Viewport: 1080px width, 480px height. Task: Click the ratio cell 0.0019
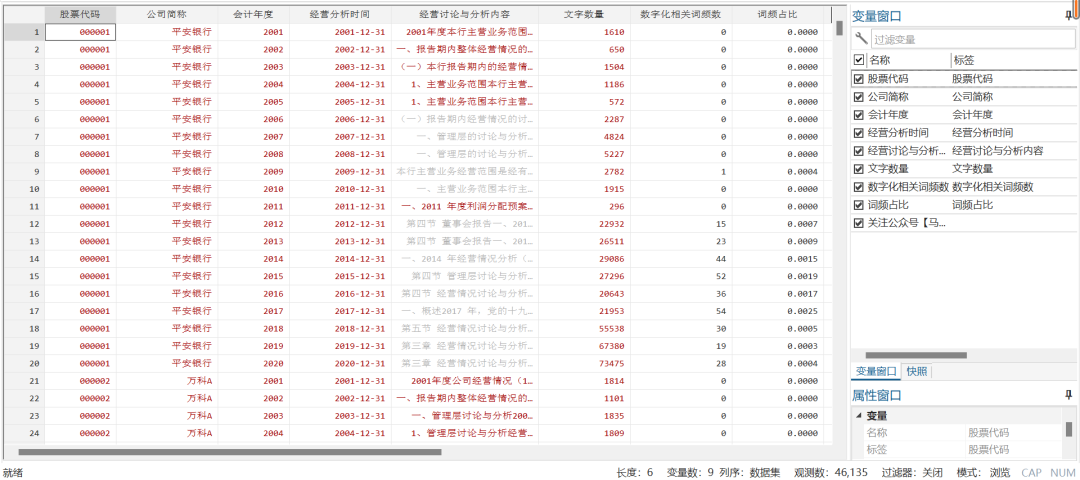[780, 276]
